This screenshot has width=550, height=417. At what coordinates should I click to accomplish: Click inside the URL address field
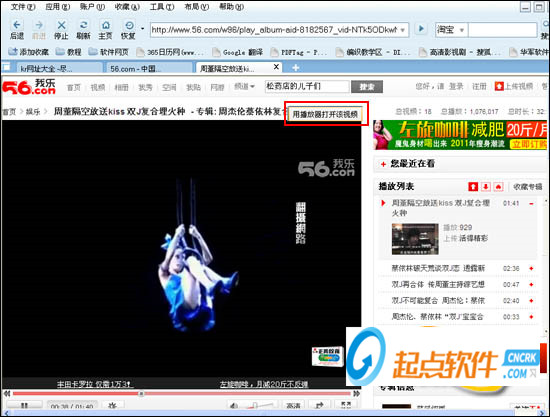275,30
